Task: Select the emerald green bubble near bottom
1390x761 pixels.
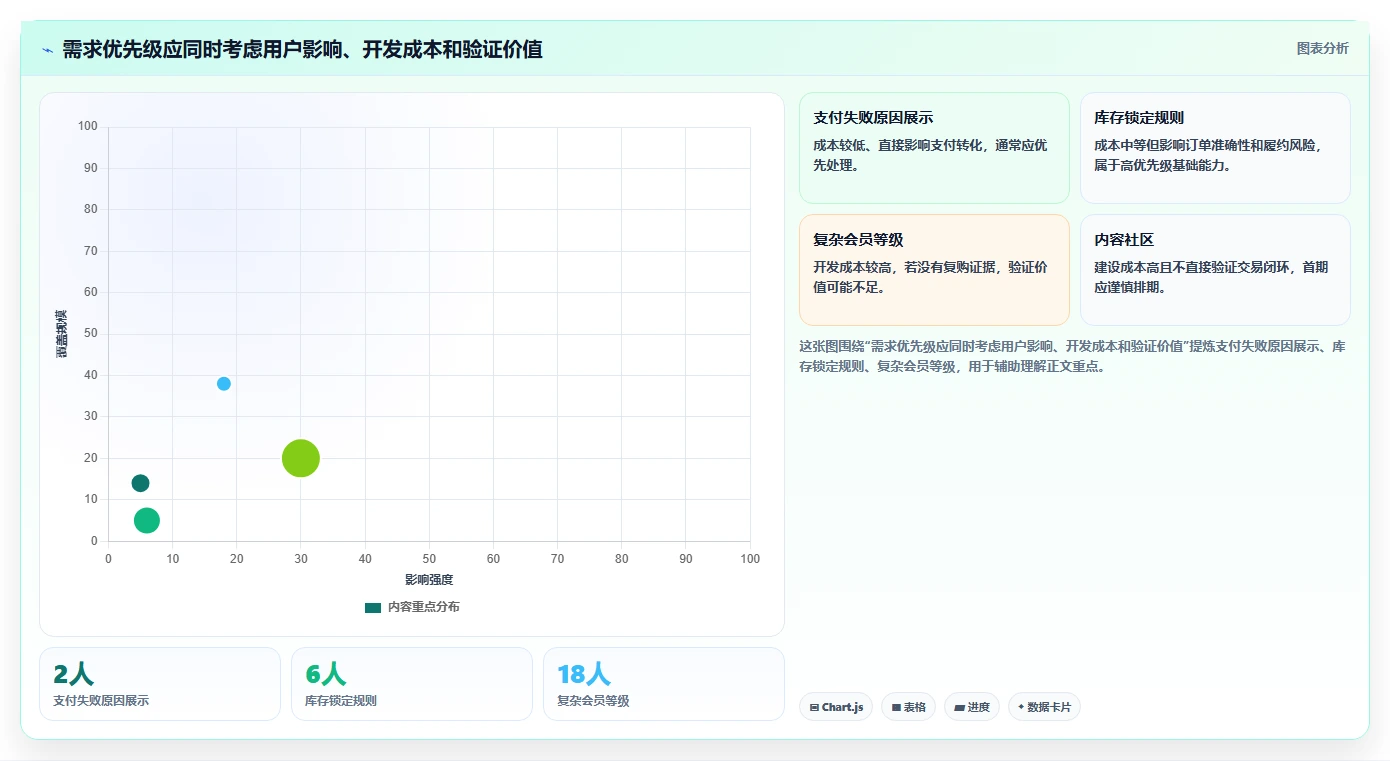Action: pyautogui.click(x=147, y=520)
